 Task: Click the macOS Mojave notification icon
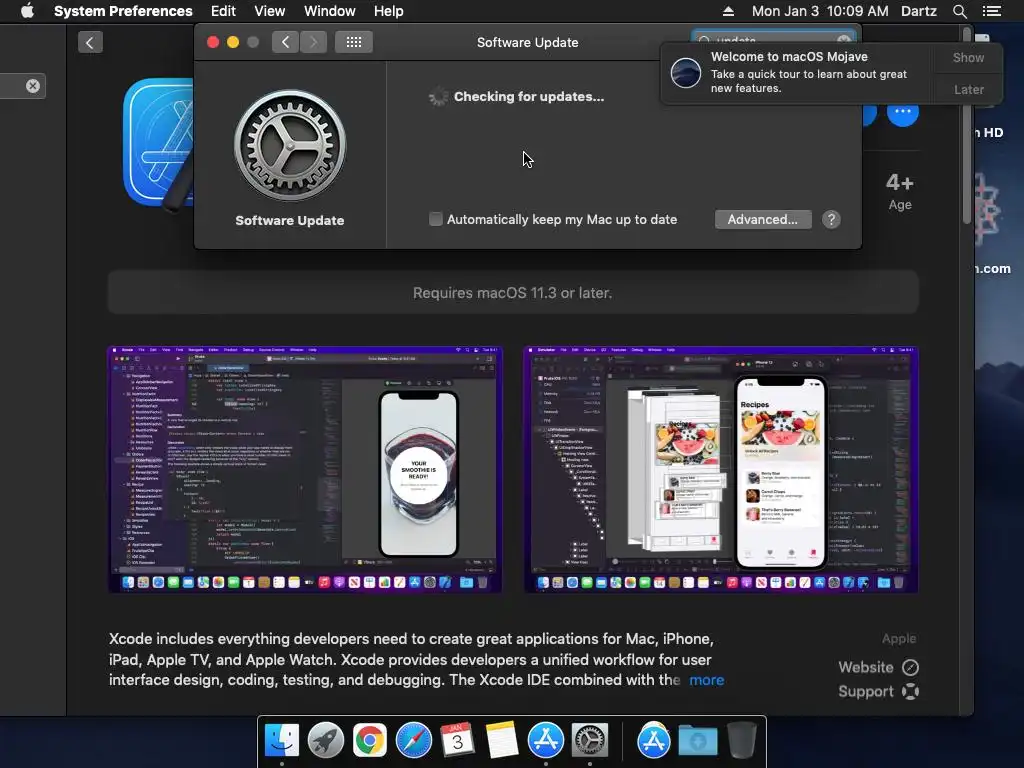686,72
